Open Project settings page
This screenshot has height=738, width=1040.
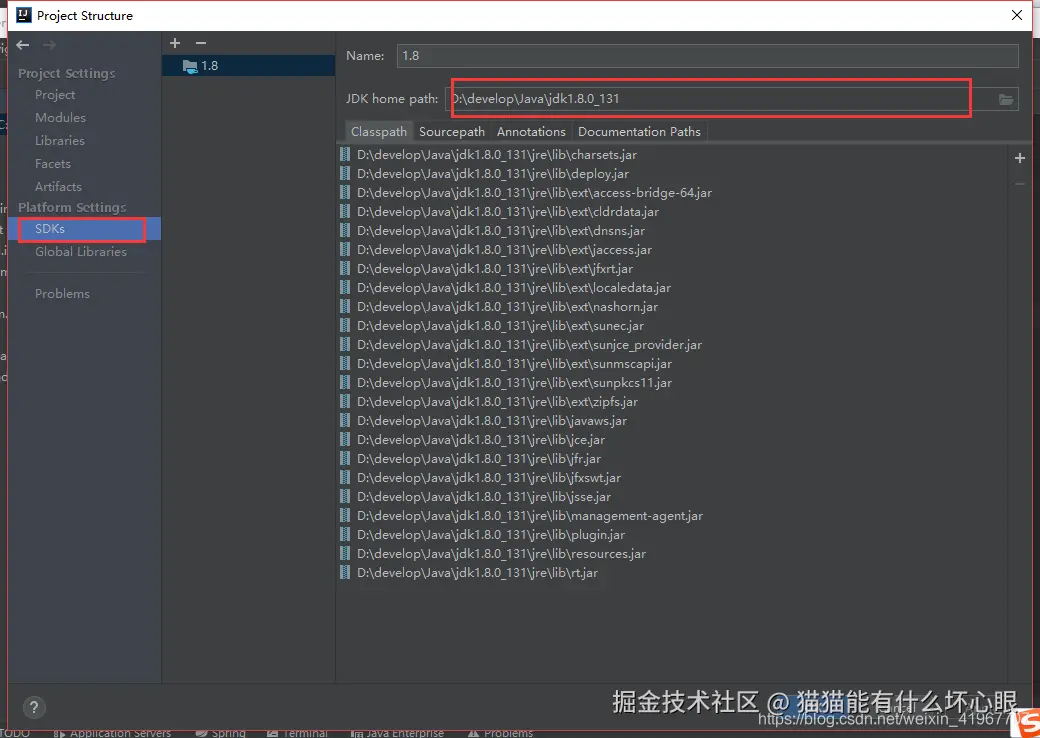(x=55, y=95)
